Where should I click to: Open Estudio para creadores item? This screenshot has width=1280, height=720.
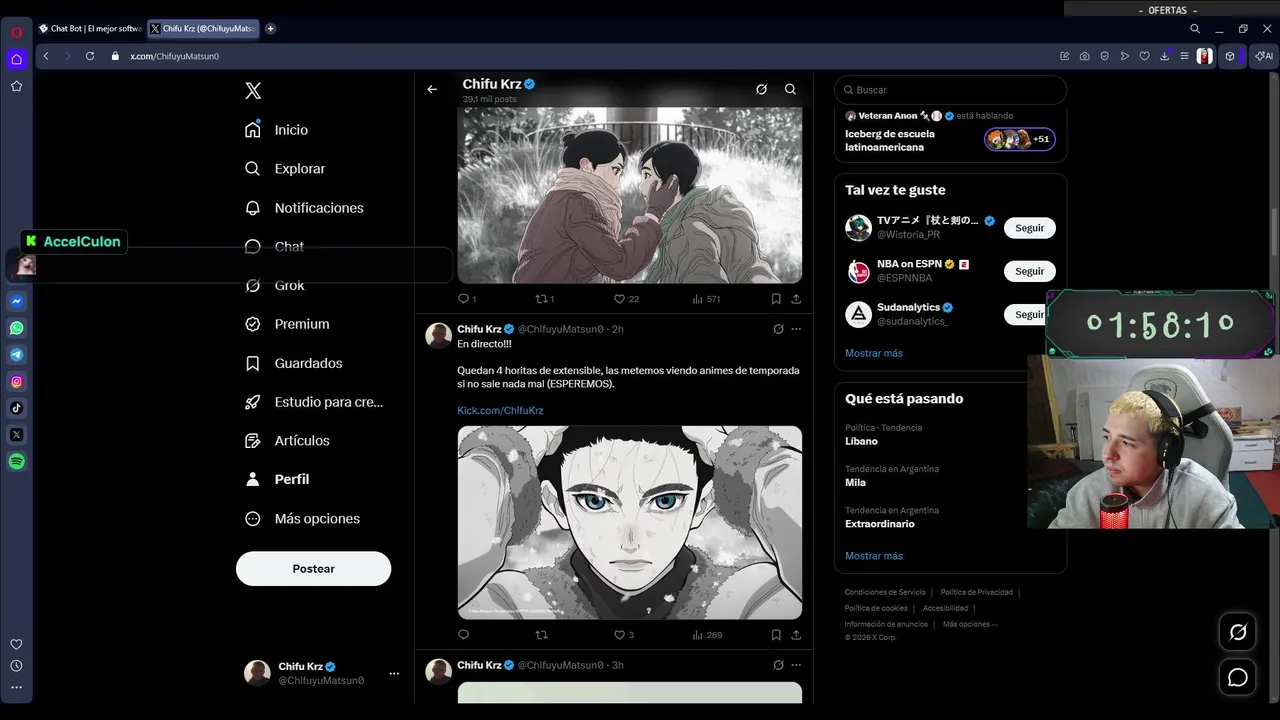pyautogui.click(x=315, y=402)
